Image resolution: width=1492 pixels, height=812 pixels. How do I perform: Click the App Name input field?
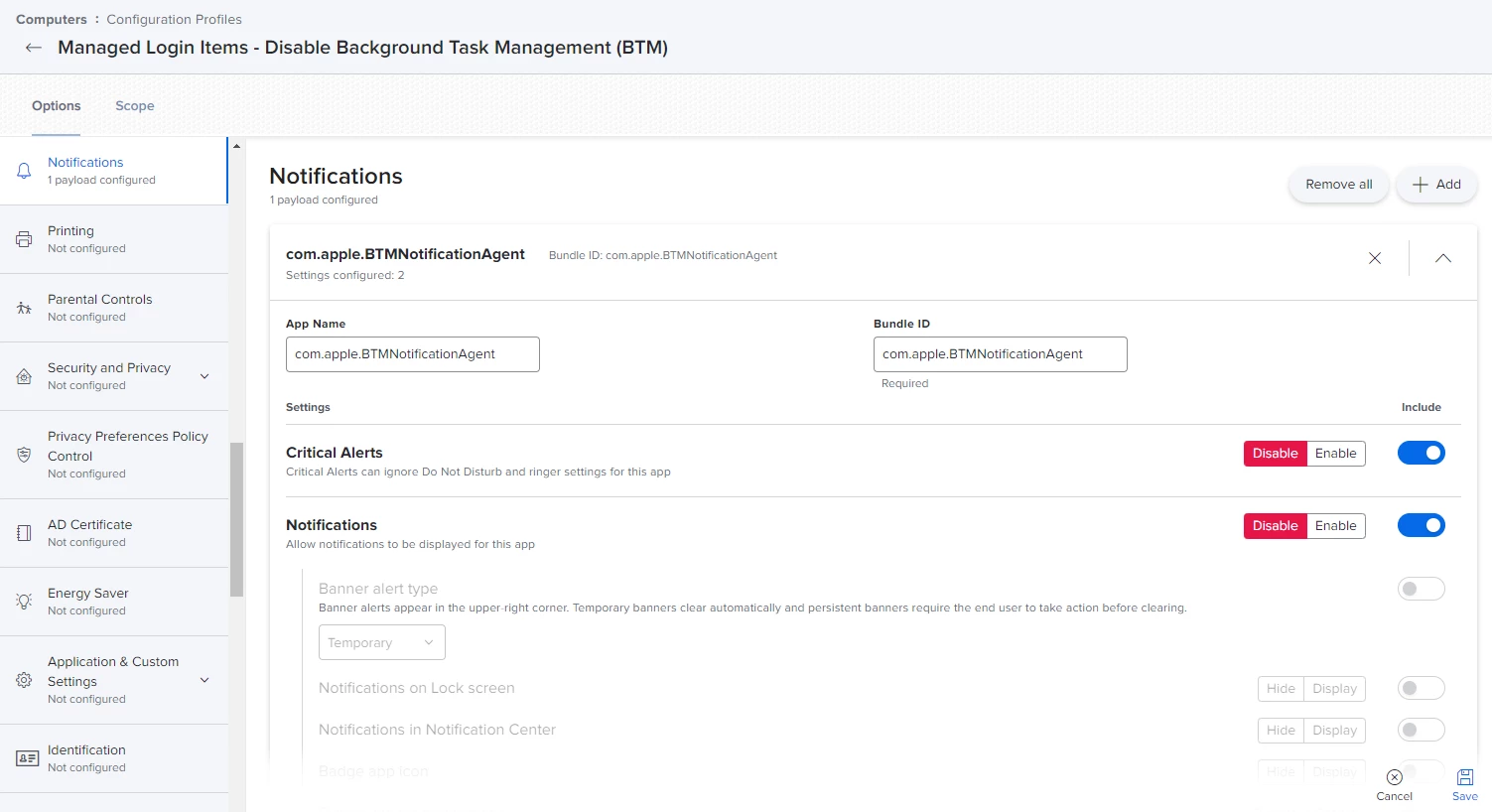pos(413,354)
